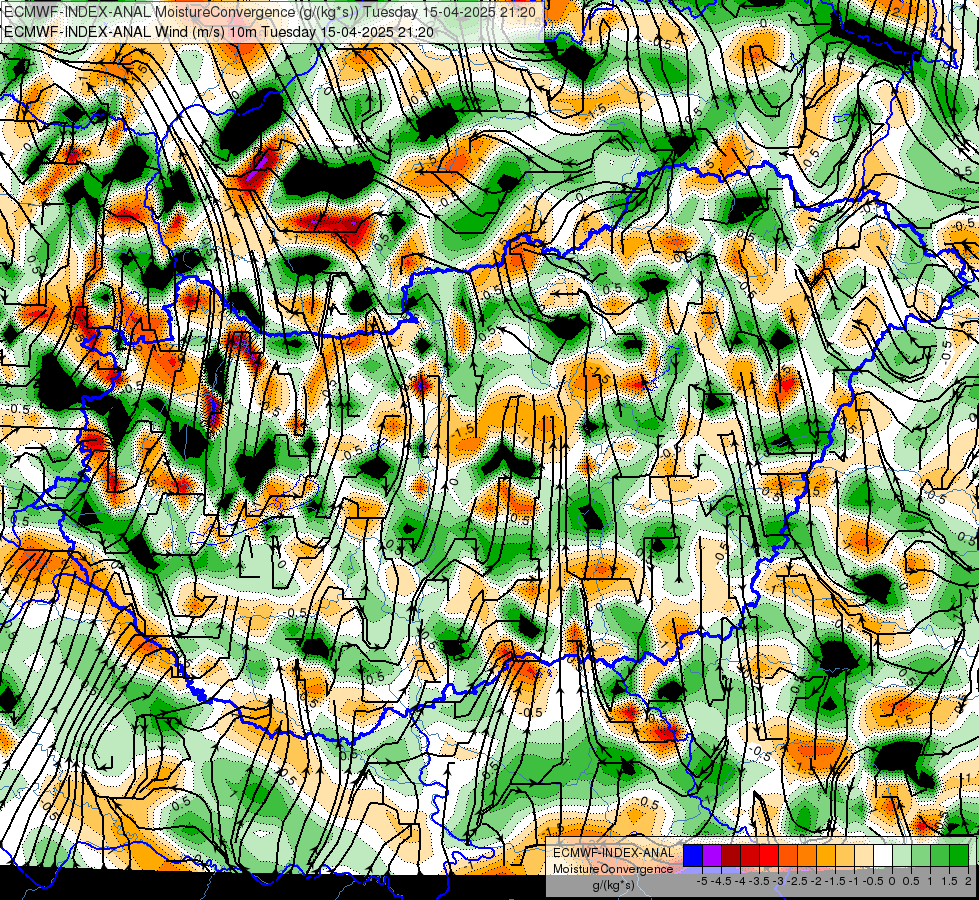Pick the blue legend swatch
979x900 pixels.
click(693, 856)
